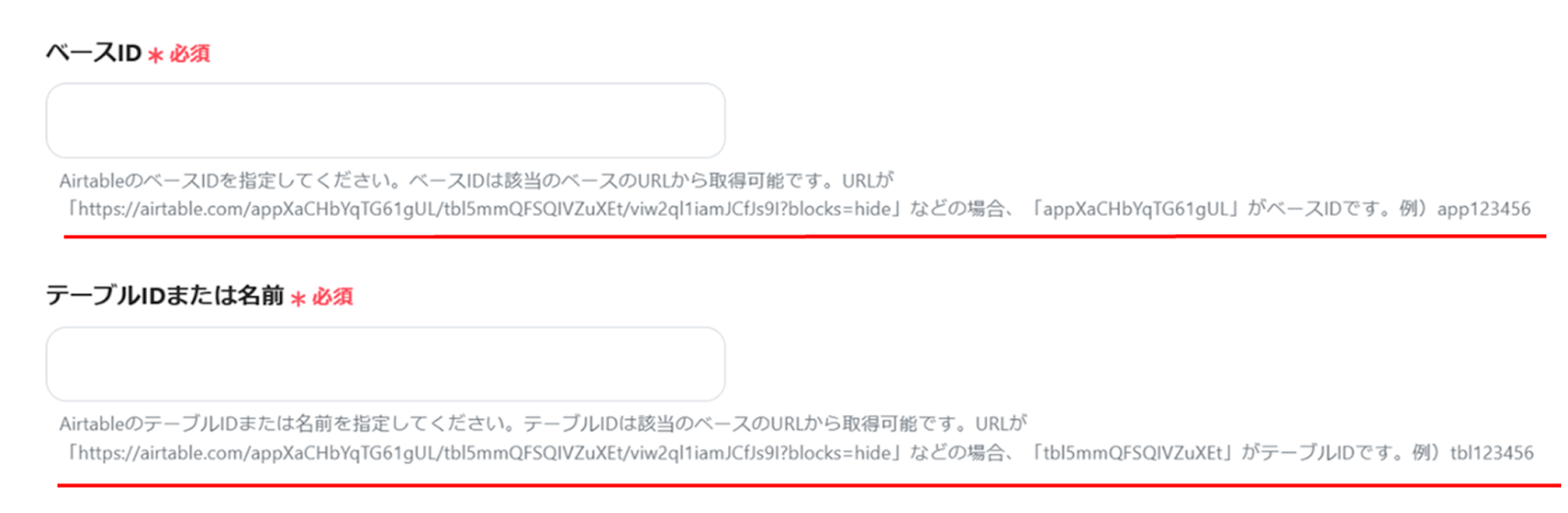Image resolution: width=1568 pixels, height=513 pixels.
Task: Click the ベースID input field
Action: [385, 121]
